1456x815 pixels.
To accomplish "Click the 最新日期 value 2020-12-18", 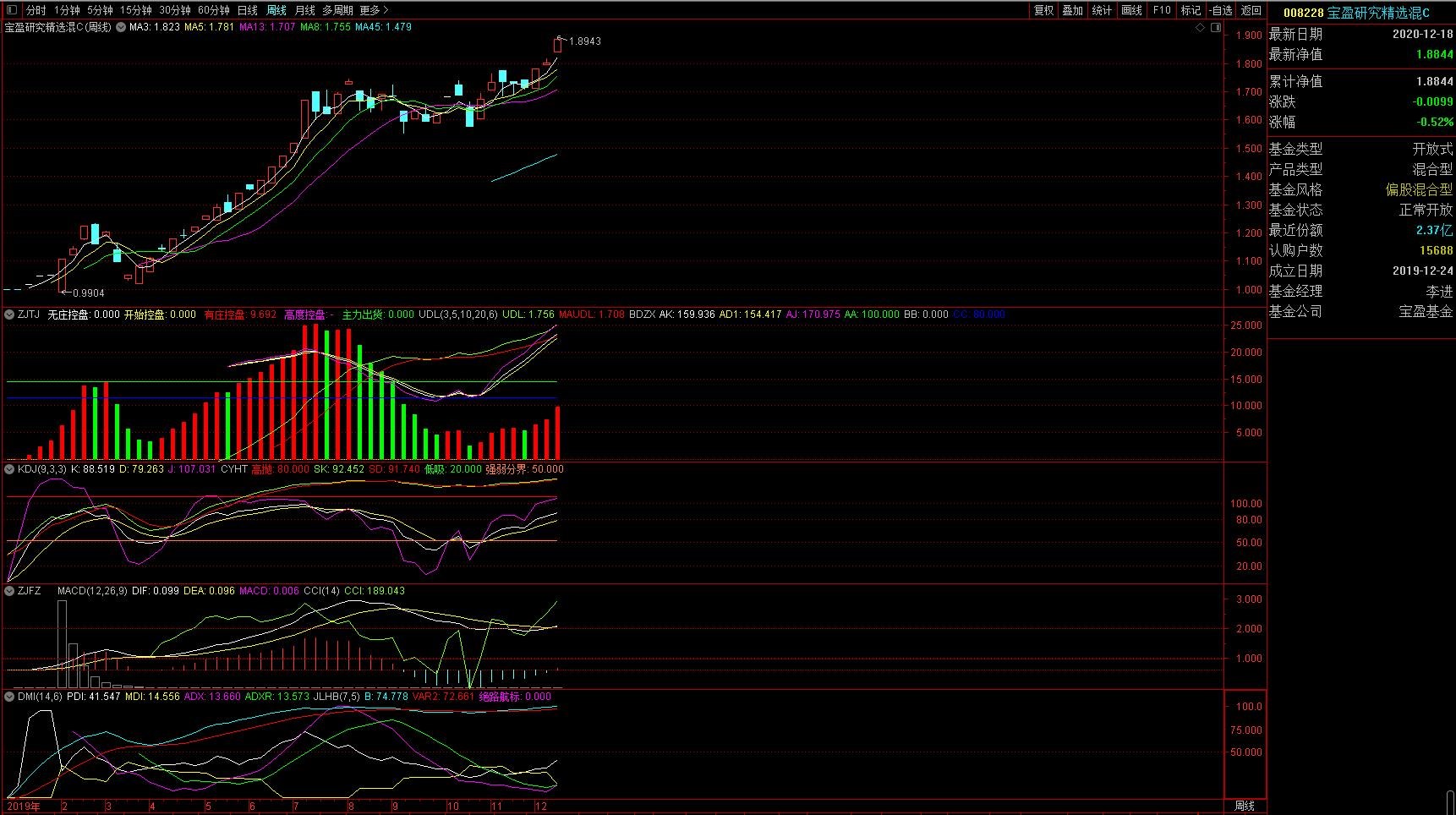I will (x=1423, y=35).
